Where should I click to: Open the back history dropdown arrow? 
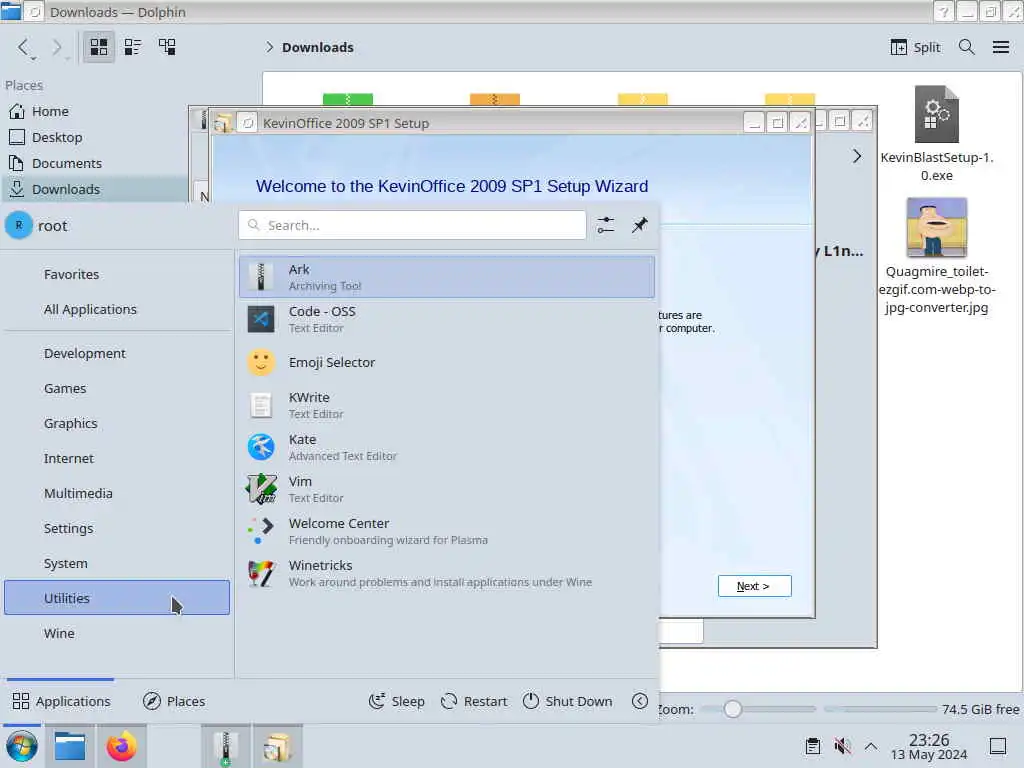[x=34, y=59]
